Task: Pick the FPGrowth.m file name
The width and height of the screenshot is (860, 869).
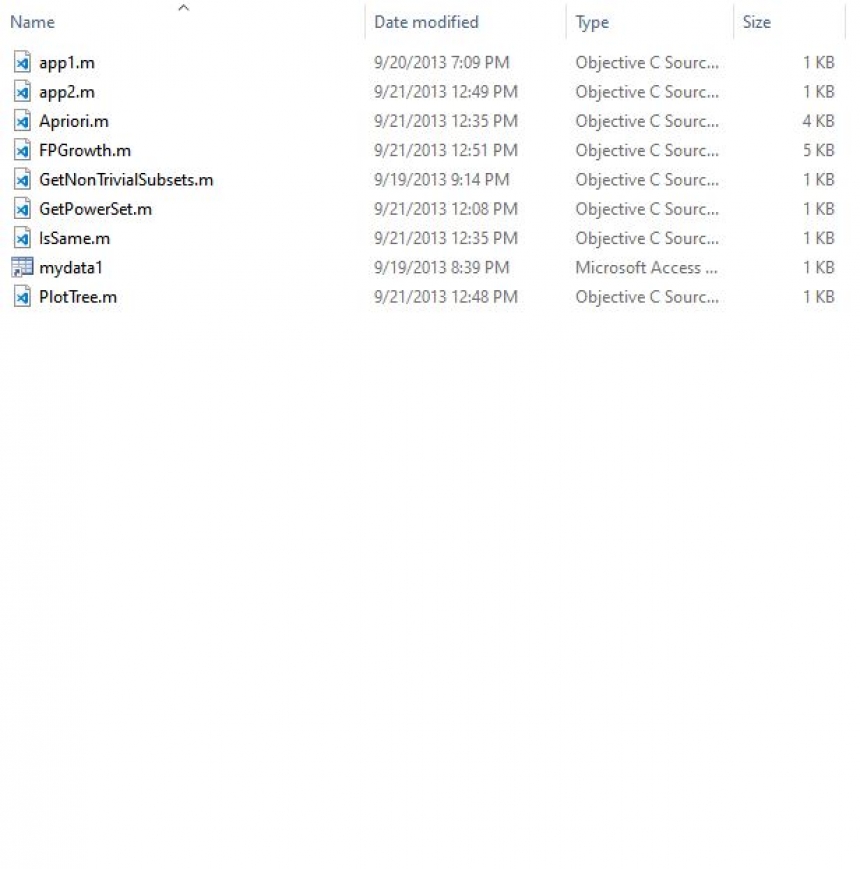Action: (85, 150)
